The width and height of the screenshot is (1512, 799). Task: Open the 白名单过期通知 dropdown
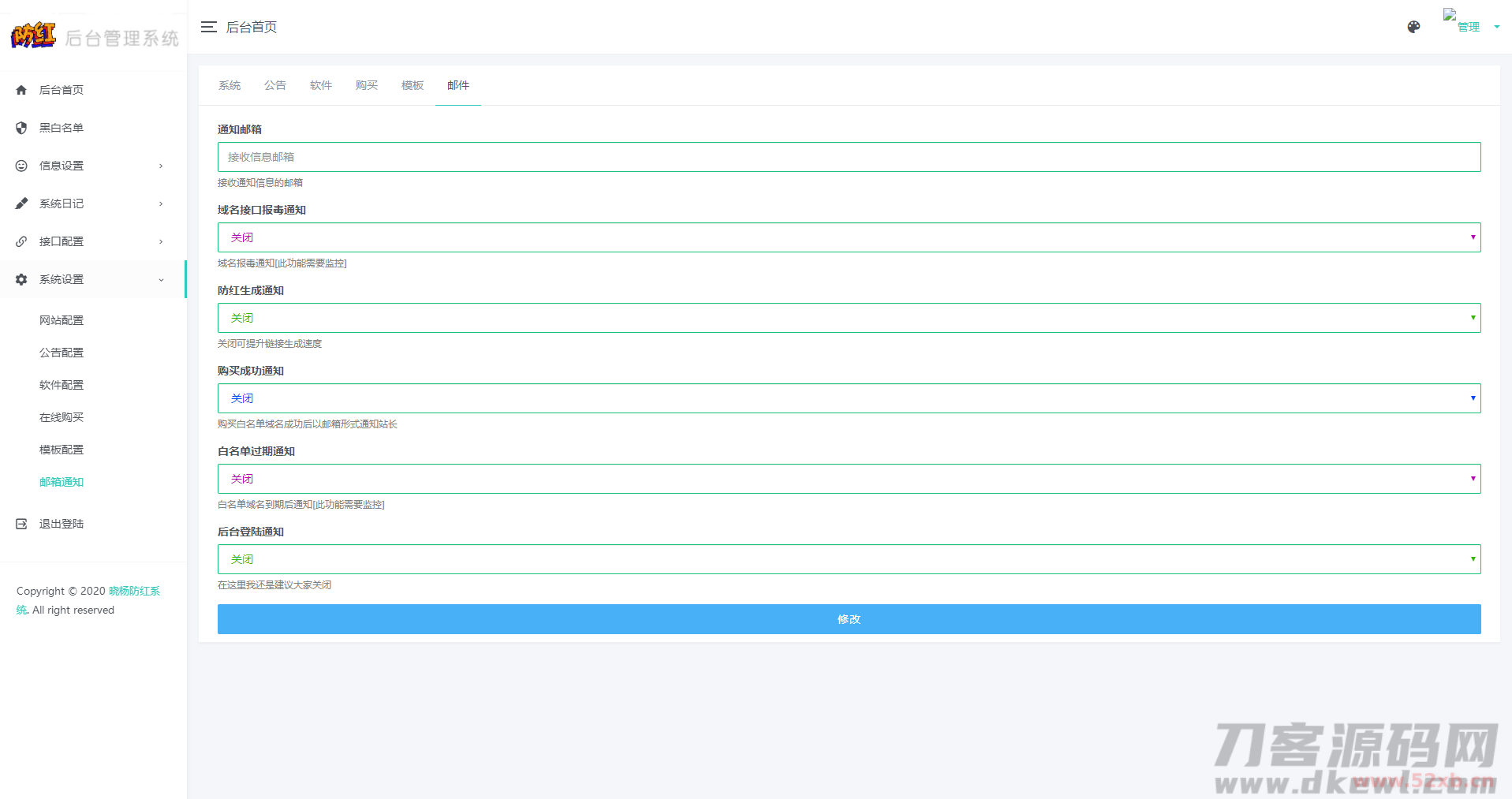[x=849, y=479]
